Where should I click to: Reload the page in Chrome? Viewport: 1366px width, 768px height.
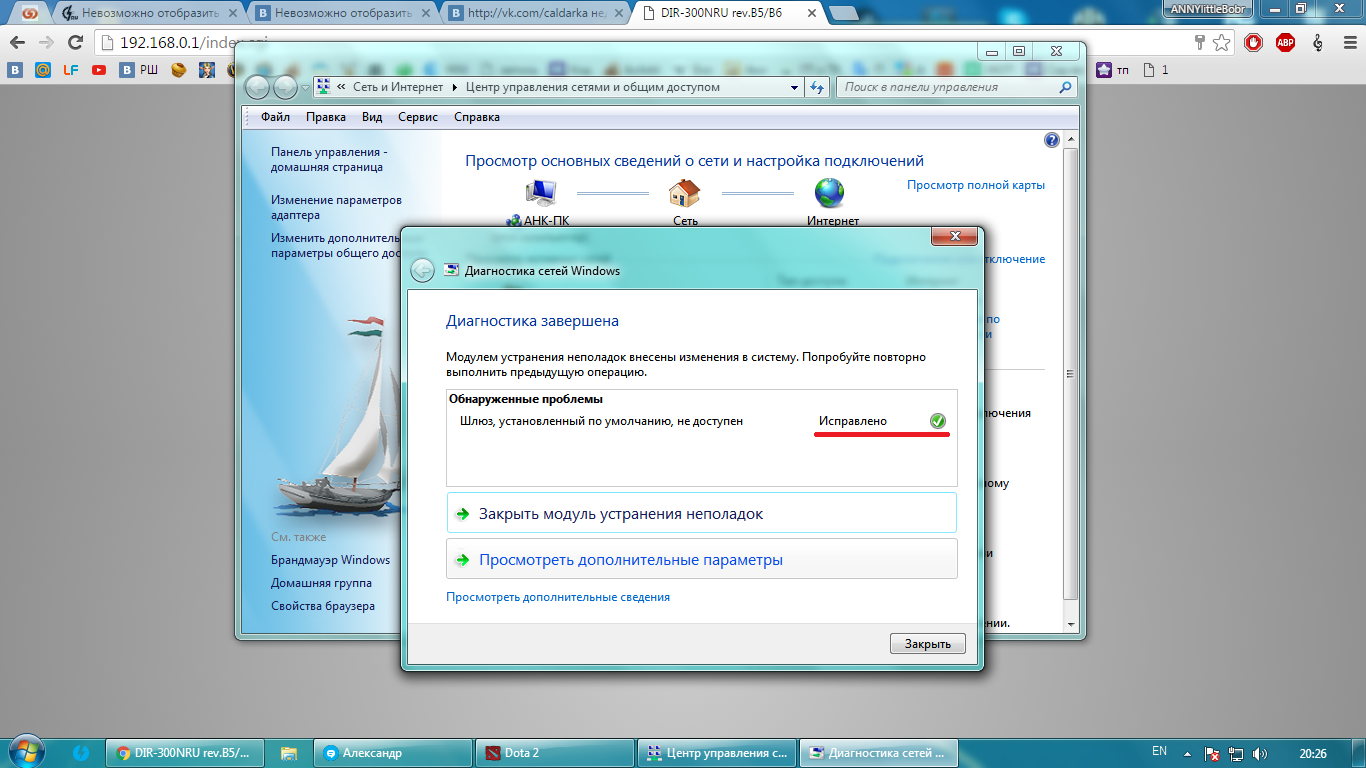point(75,43)
